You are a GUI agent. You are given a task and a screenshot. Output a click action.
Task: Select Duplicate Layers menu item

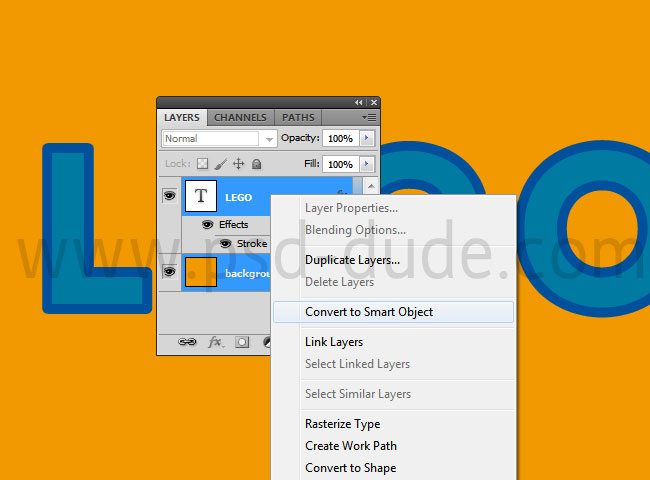click(393, 260)
